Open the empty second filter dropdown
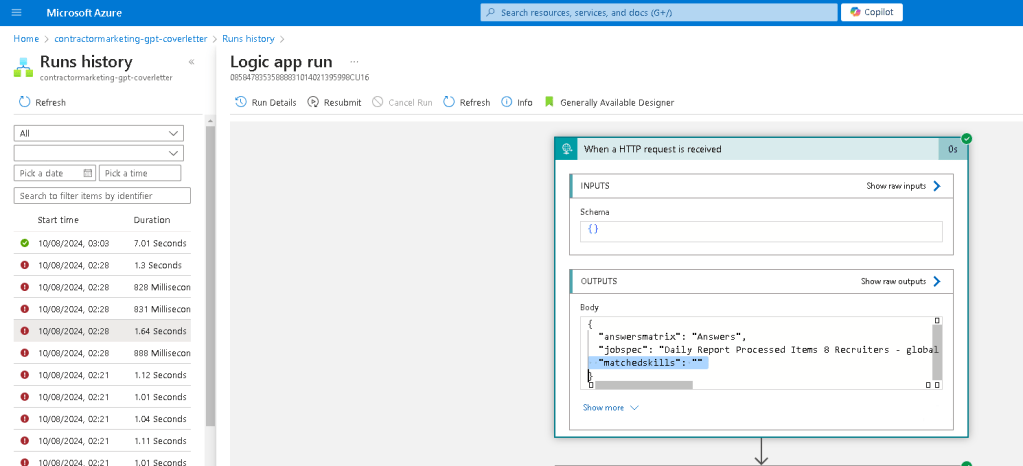The image size is (1023, 466). [x=99, y=153]
